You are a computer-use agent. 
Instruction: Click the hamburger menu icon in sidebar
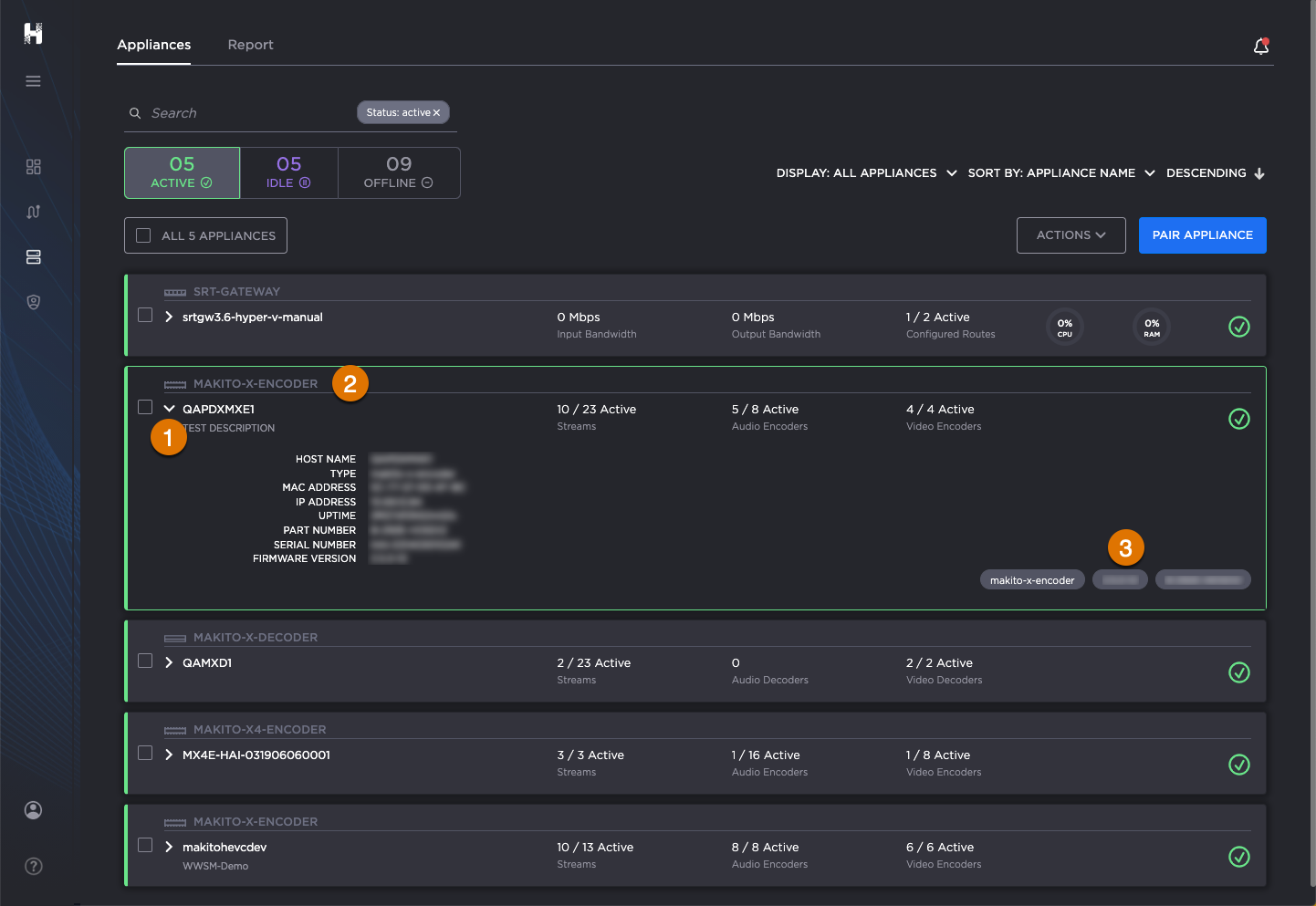tap(34, 81)
